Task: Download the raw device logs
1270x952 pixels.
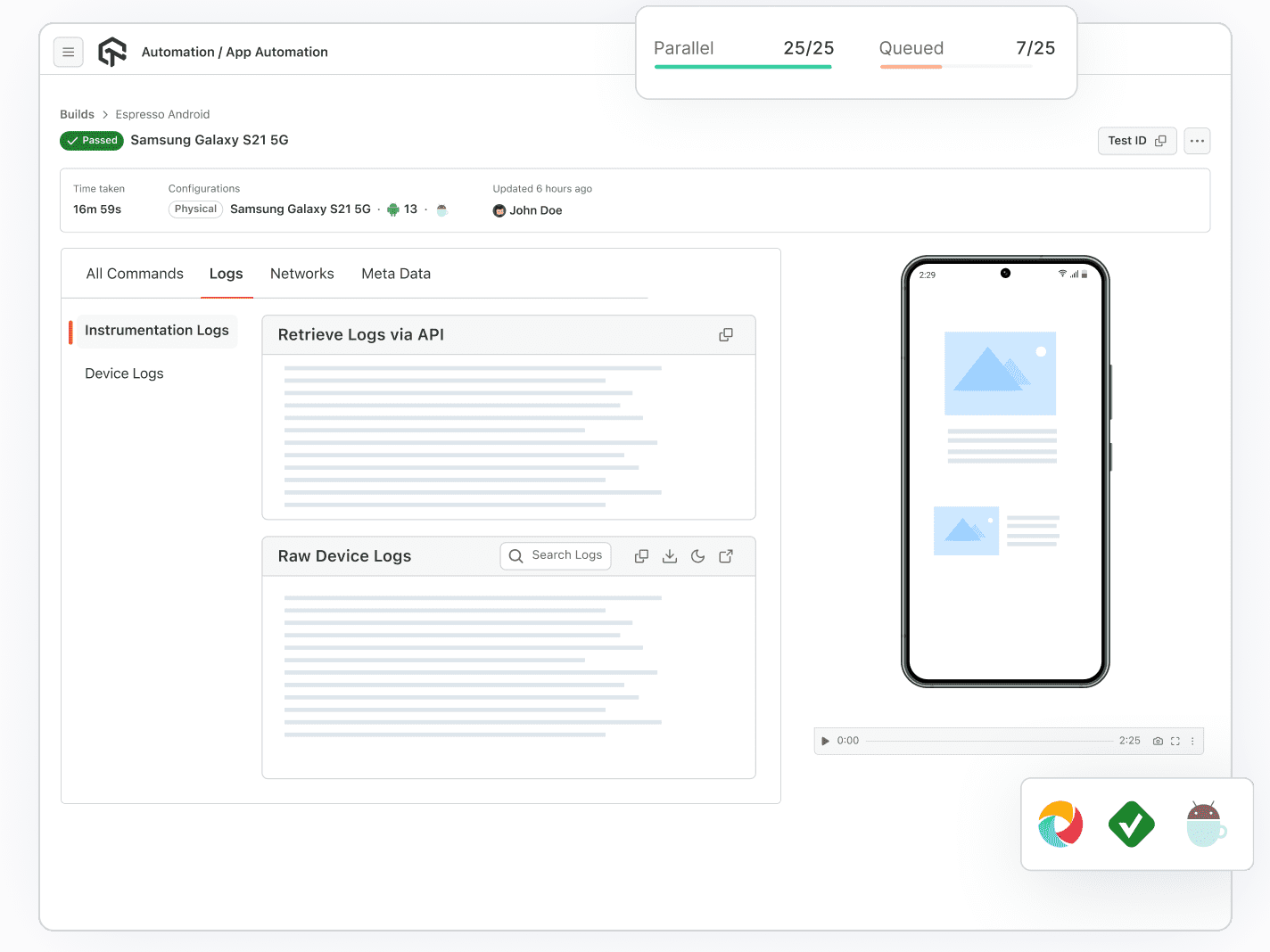Action: tap(670, 555)
